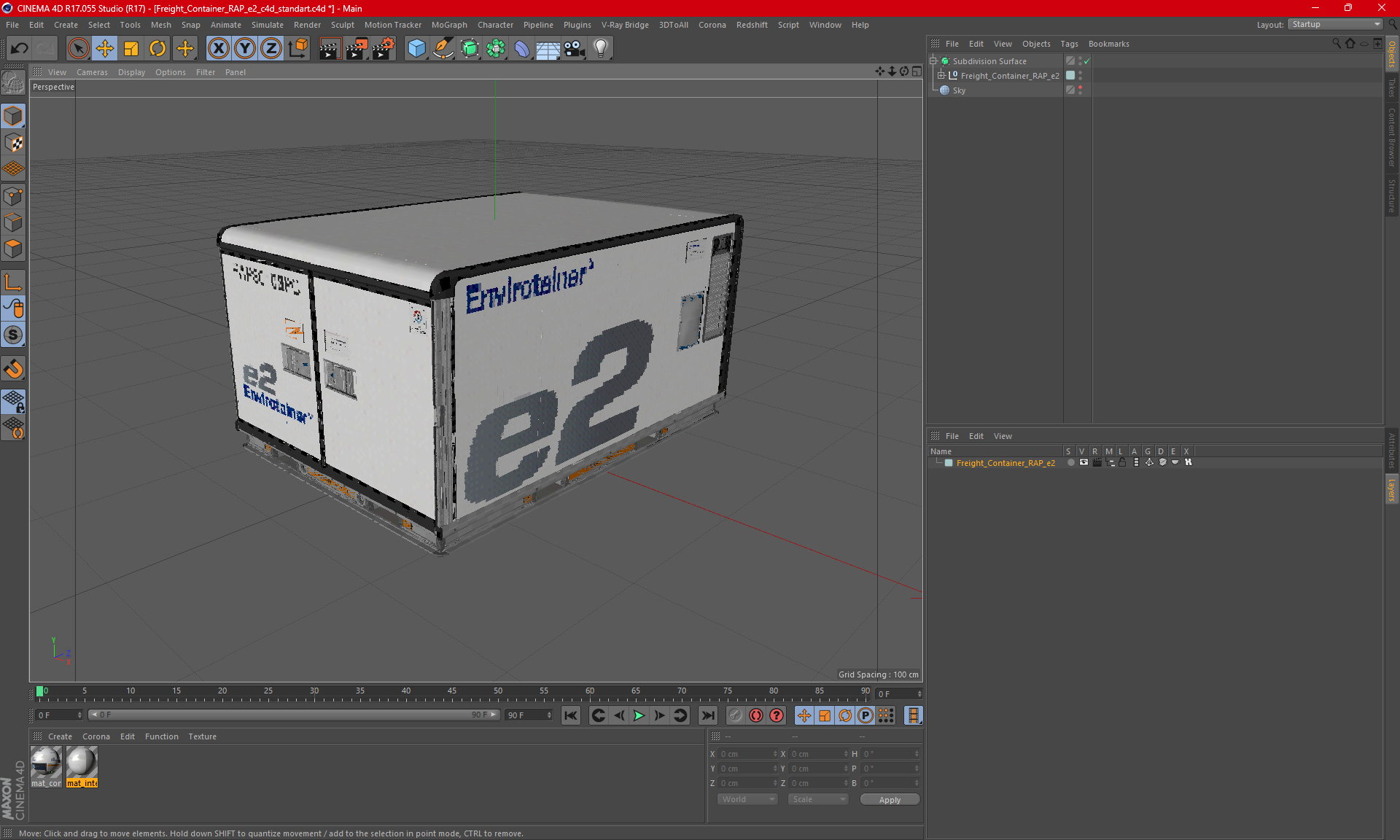The image size is (1400, 840).
Task: Add a Floor environment object
Action: (x=548, y=48)
